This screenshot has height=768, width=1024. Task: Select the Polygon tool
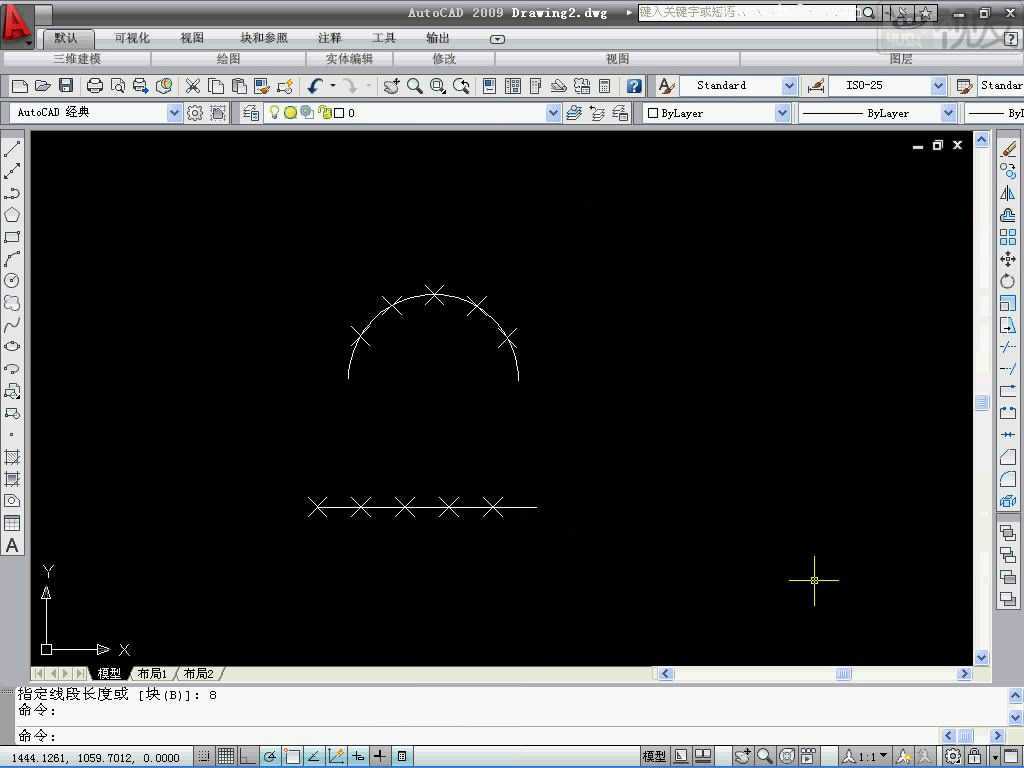click(x=12, y=214)
